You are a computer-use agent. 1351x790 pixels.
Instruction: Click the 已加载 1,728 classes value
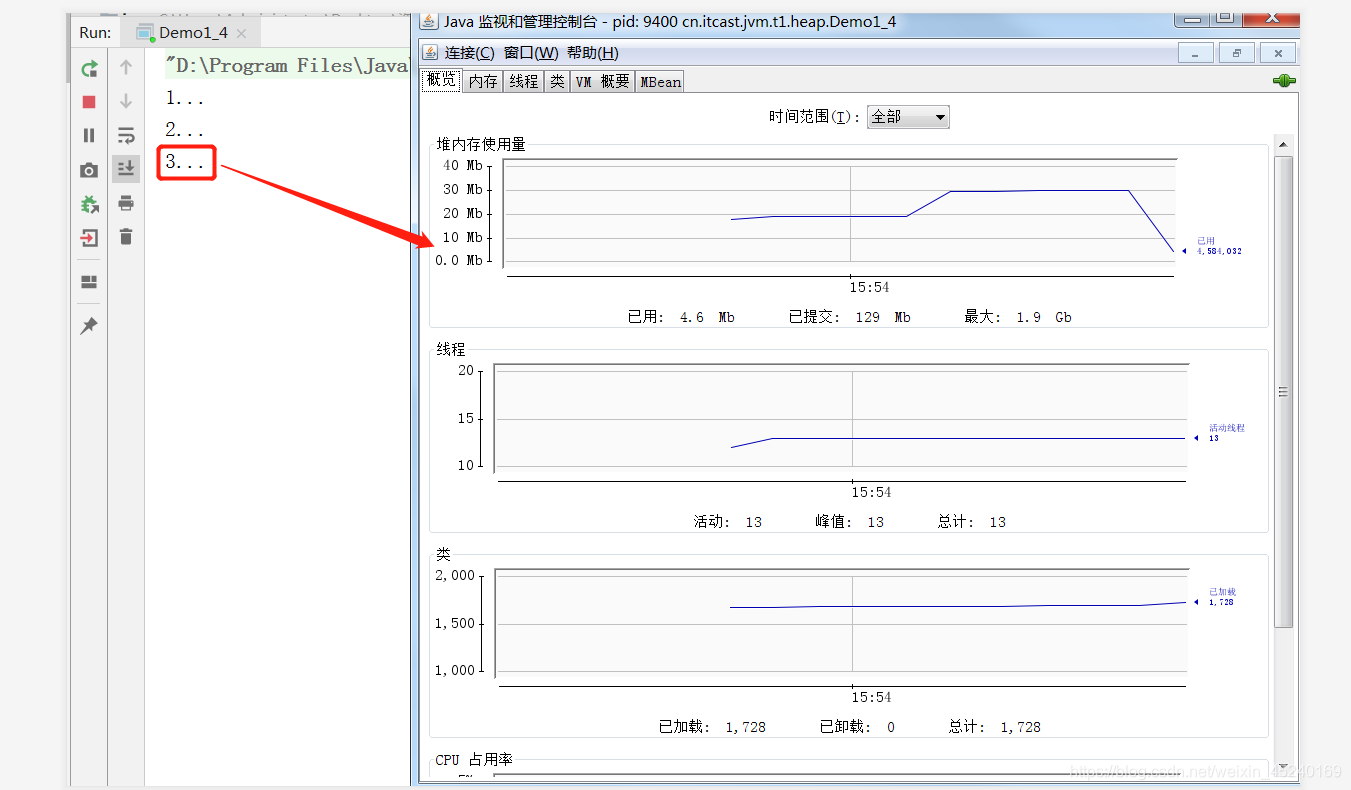click(x=712, y=727)
